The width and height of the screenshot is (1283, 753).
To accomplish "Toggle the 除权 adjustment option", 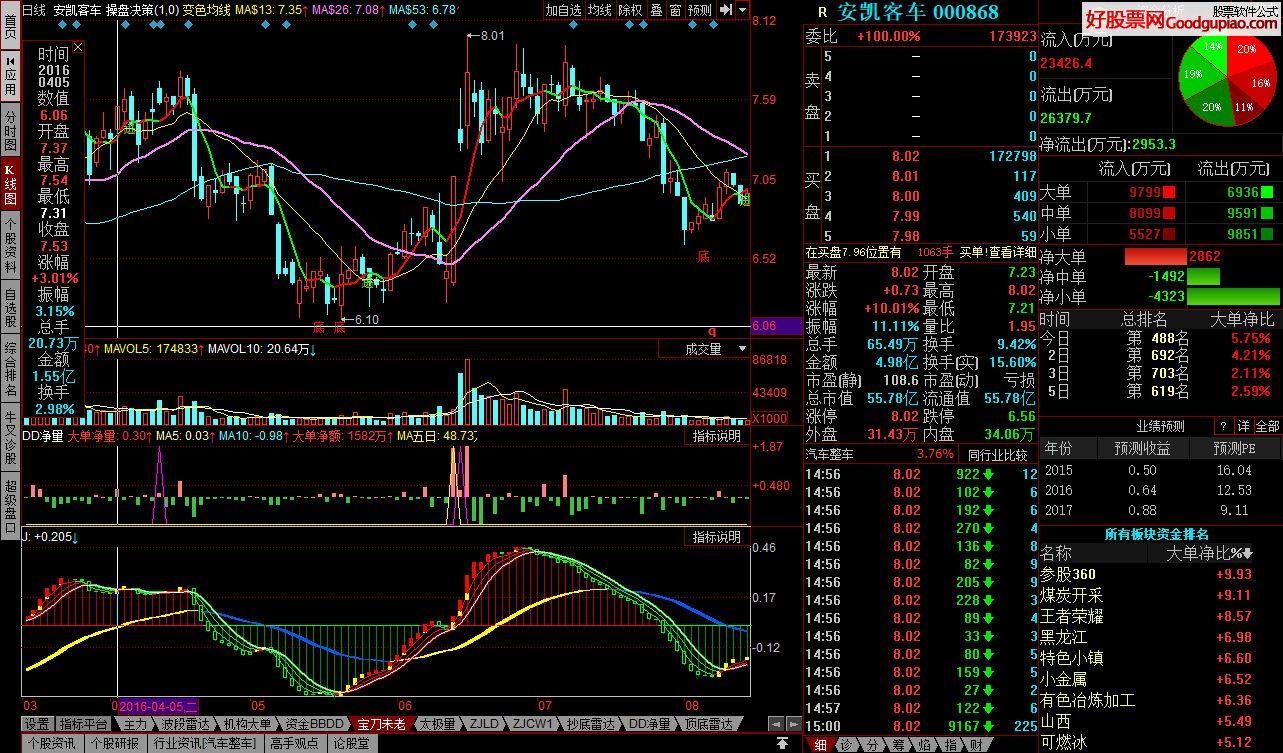I will coord(631,10).
